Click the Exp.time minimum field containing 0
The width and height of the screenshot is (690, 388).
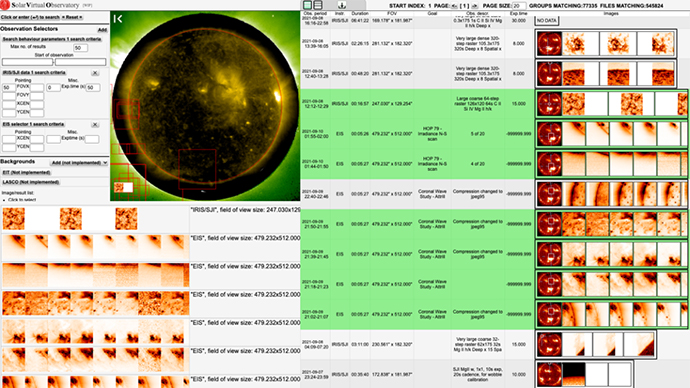(x=53, y=88)
